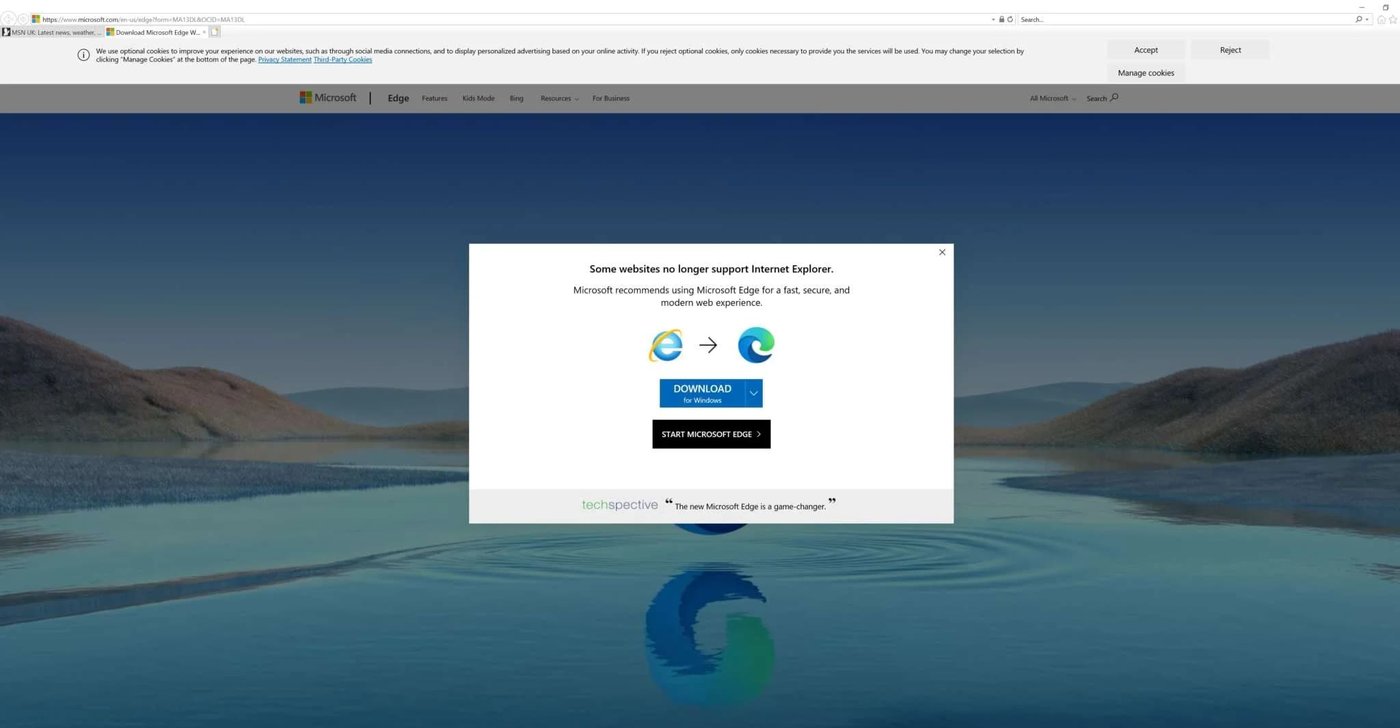Reject optional cookies
Screen dimensions: 1400x728
(x=1230, y=50)
